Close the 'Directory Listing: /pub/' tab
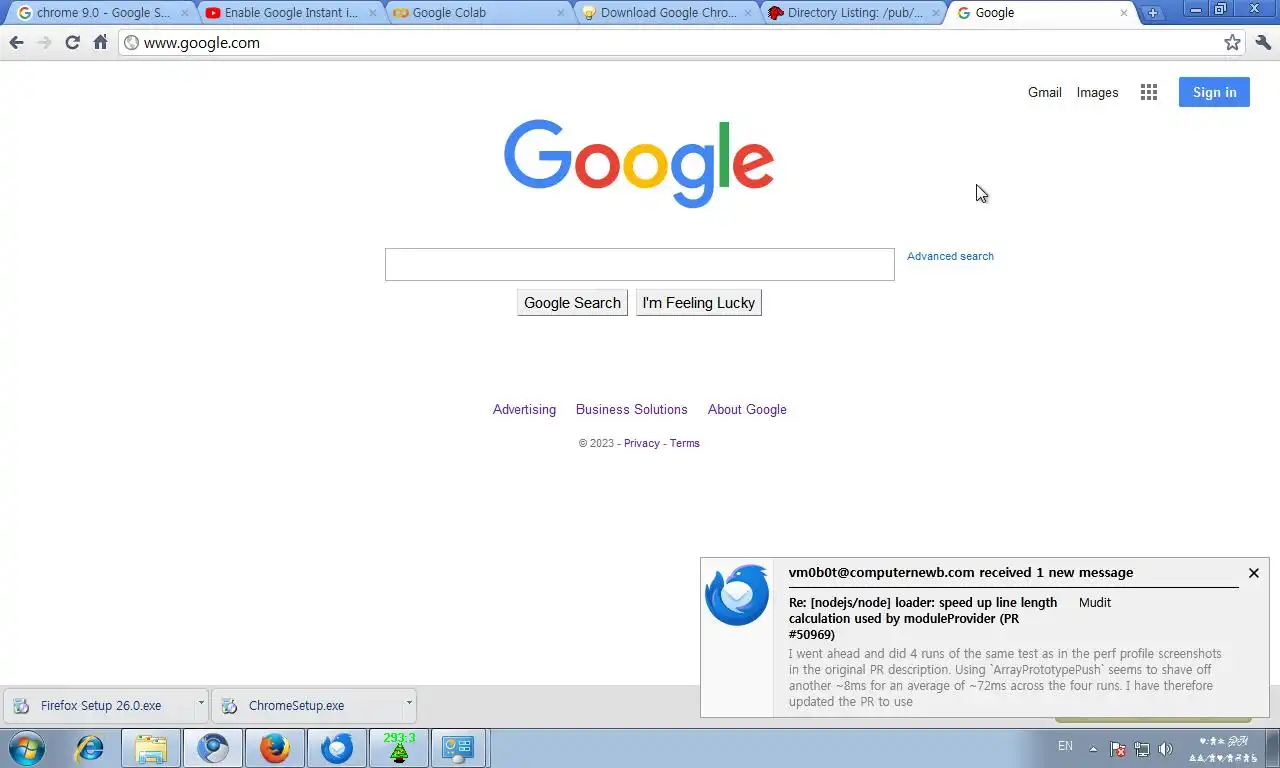Image resolution: width=1280 pixels, height=768 pixels. [936, 13]
